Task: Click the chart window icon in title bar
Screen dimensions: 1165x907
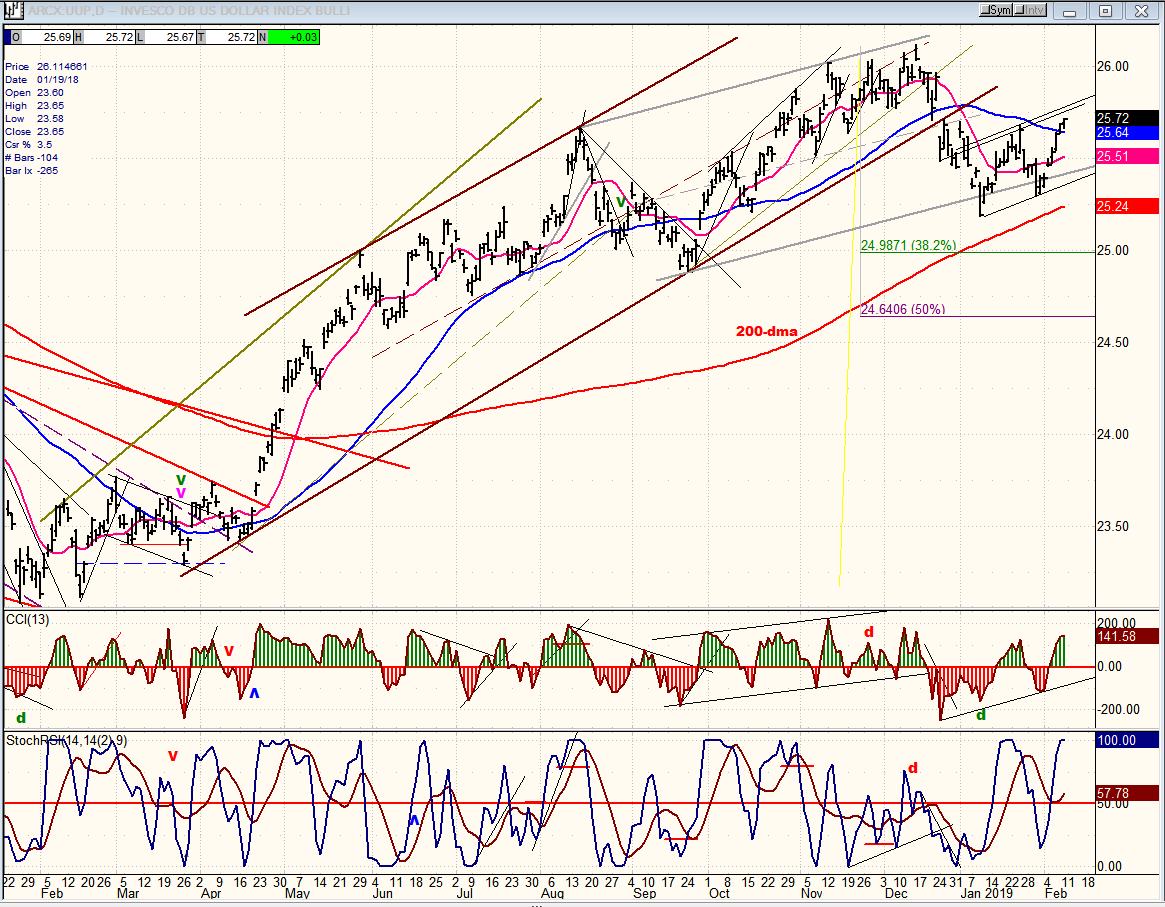Action: point(9,10)
